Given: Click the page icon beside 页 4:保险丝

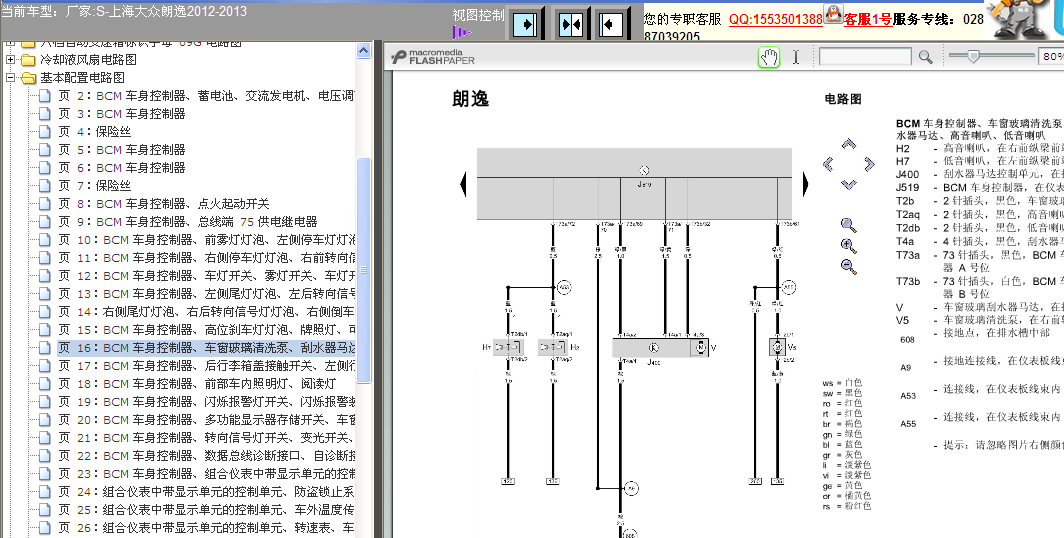Looking at the screenshot, I should (x=45, y=132).
